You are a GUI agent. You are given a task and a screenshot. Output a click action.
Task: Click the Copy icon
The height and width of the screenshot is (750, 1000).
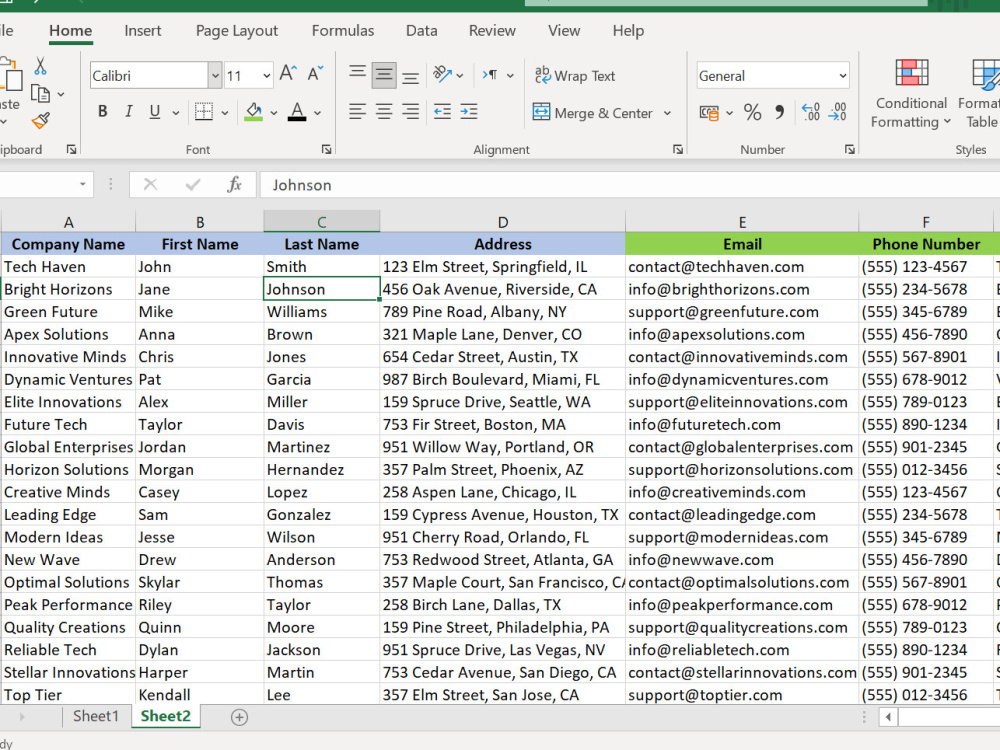point(40,94)
